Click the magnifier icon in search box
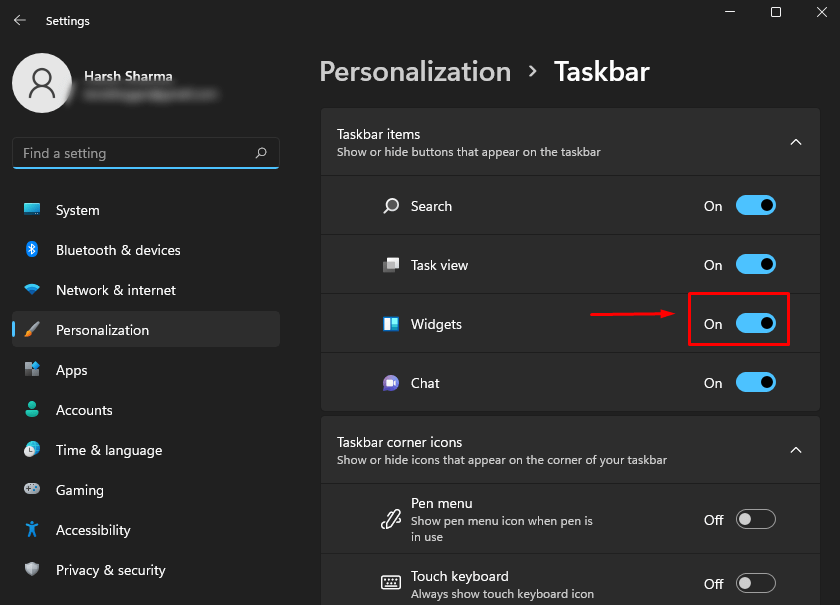The height and width of the screenshot is (605, 840). pos(261,153)
